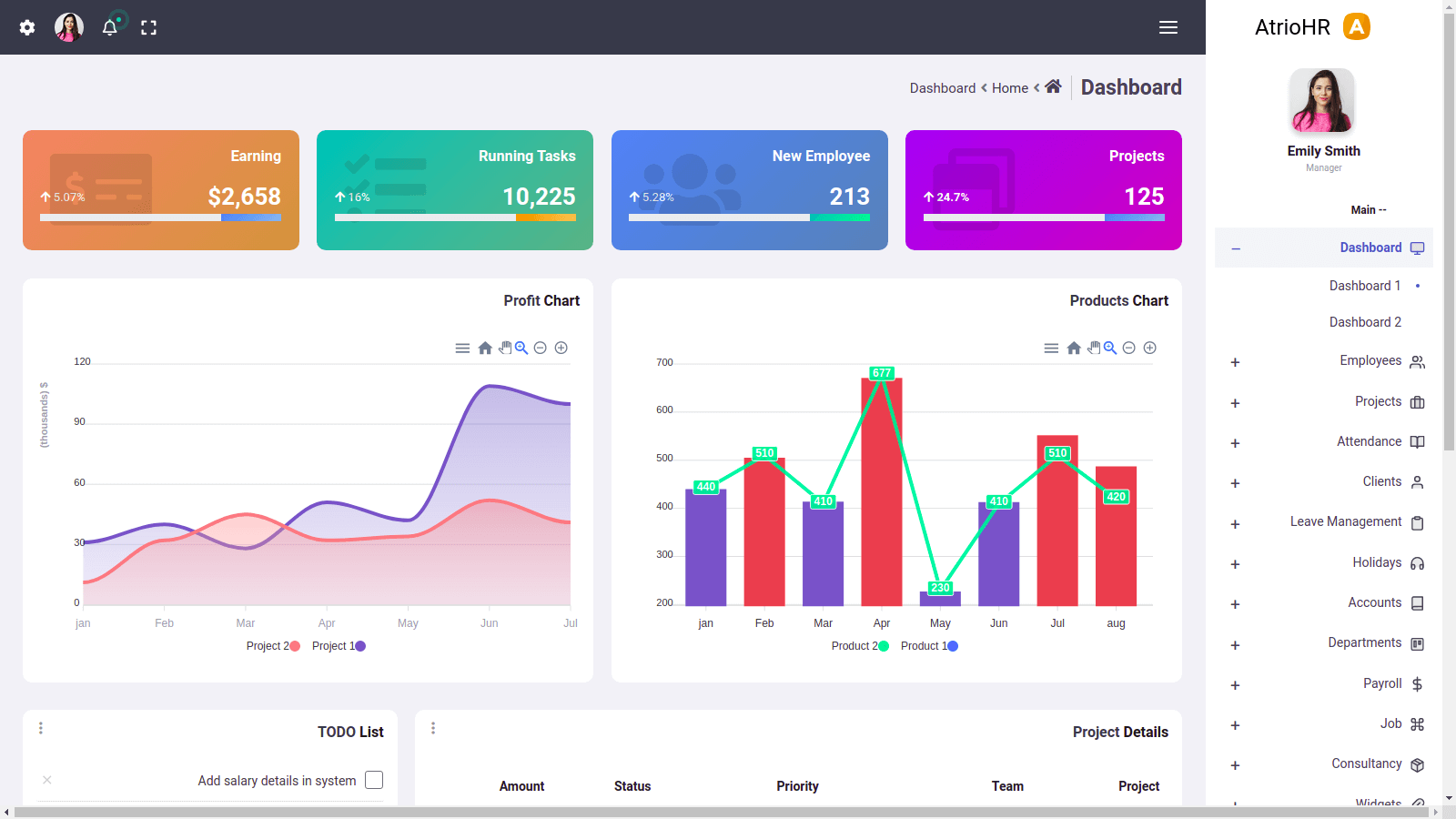Select panning tool on Products Chart

[x=1094, y=348]
